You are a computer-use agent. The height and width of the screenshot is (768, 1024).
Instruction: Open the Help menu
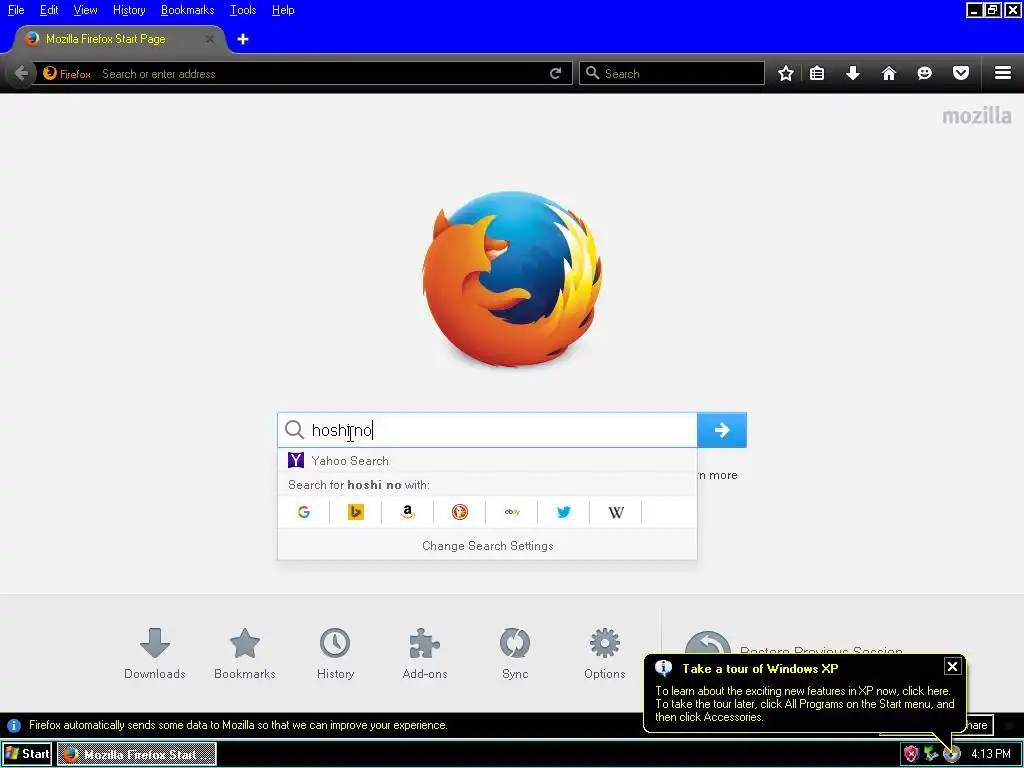283,10
